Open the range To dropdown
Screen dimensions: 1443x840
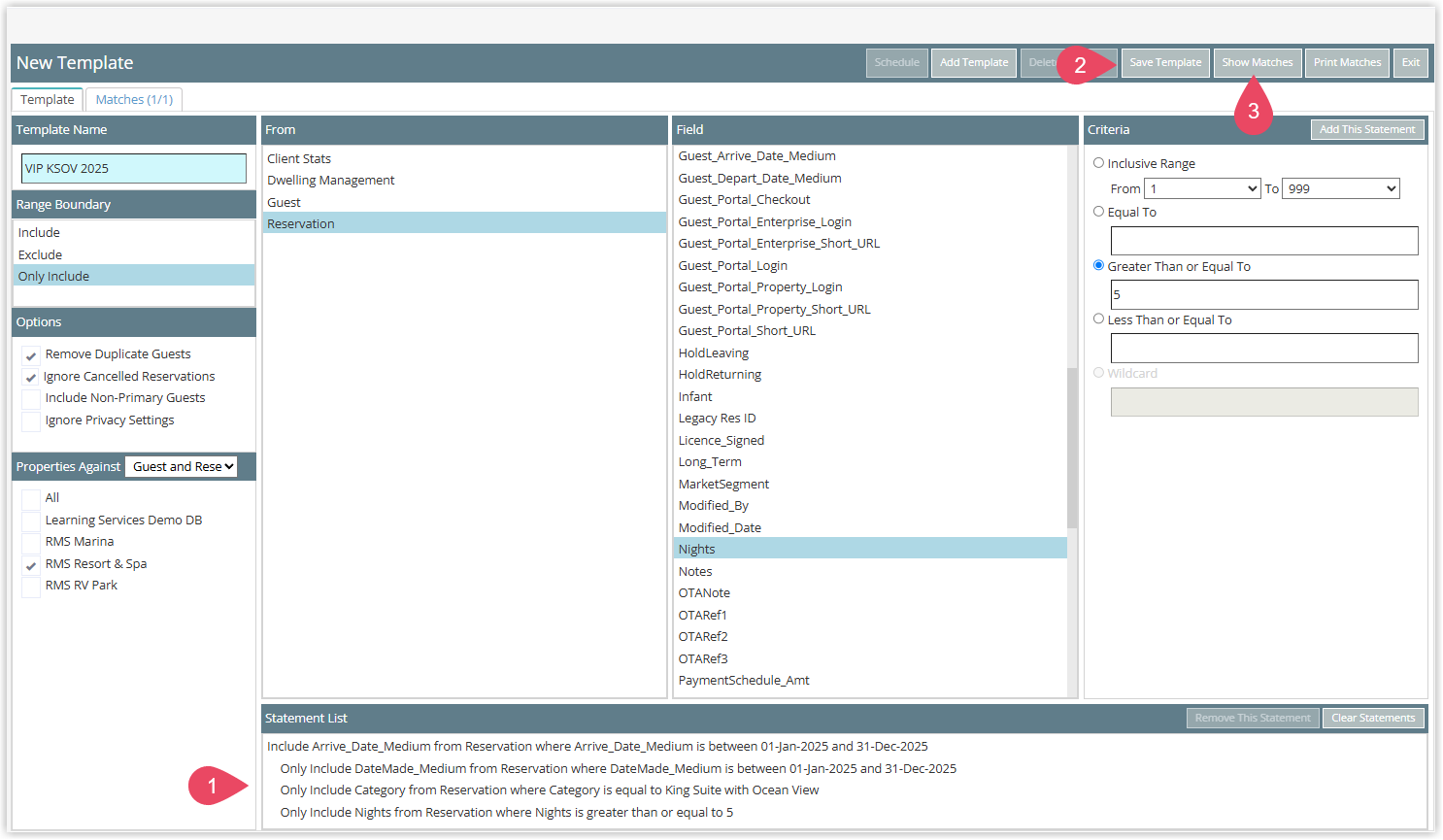coord(1341,189)
